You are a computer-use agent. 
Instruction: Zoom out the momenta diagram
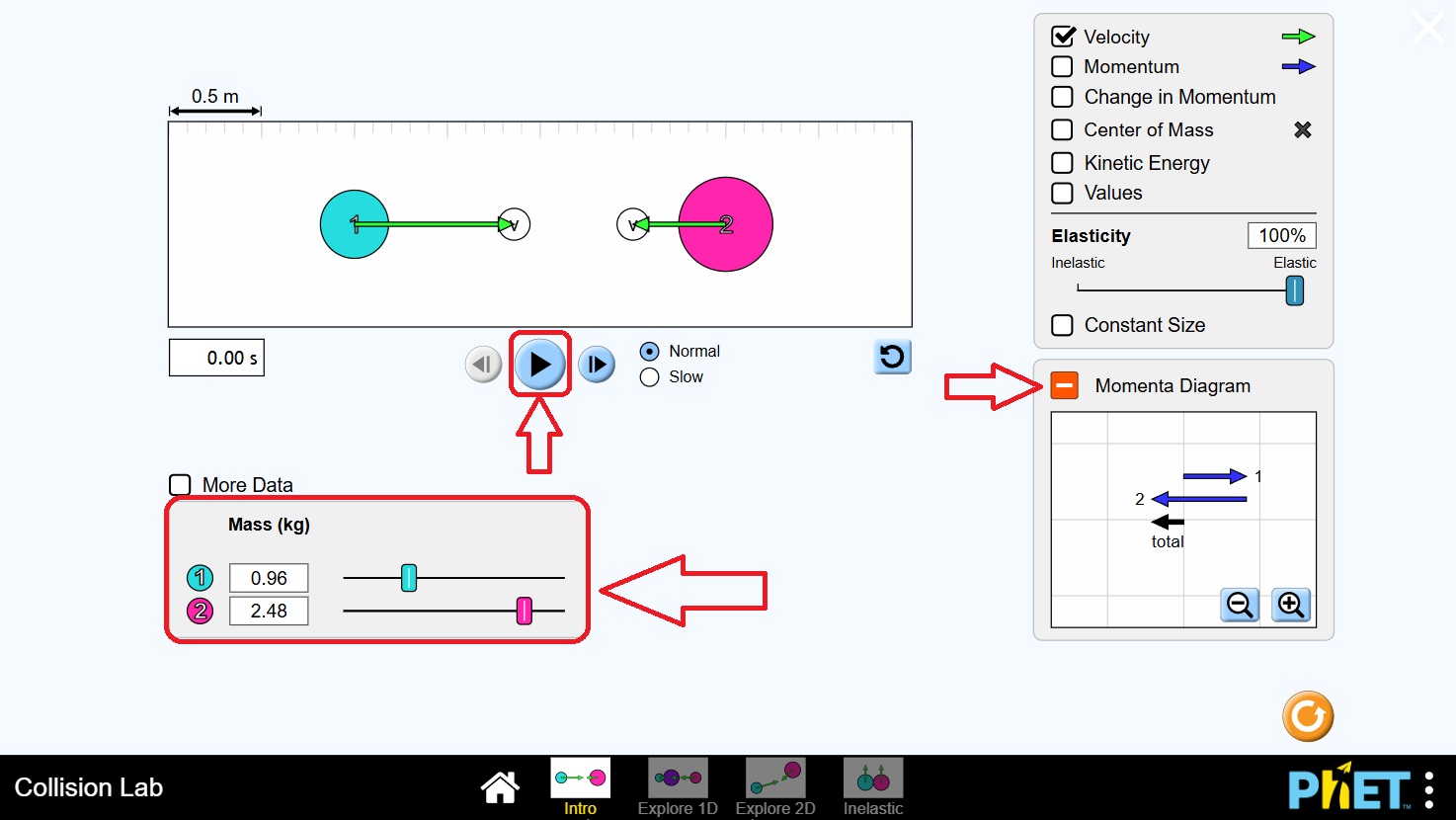tap(1240, 604)
